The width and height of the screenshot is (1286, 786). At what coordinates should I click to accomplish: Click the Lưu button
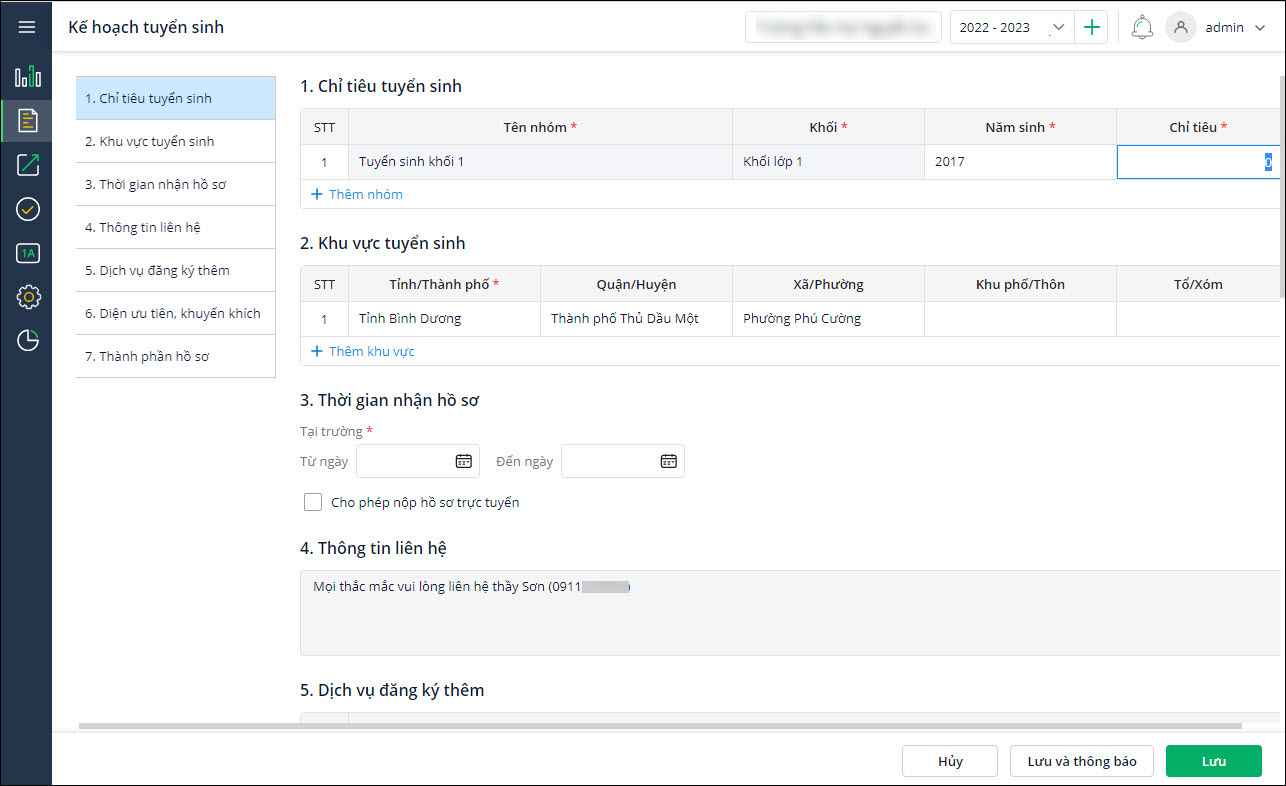1213,761
